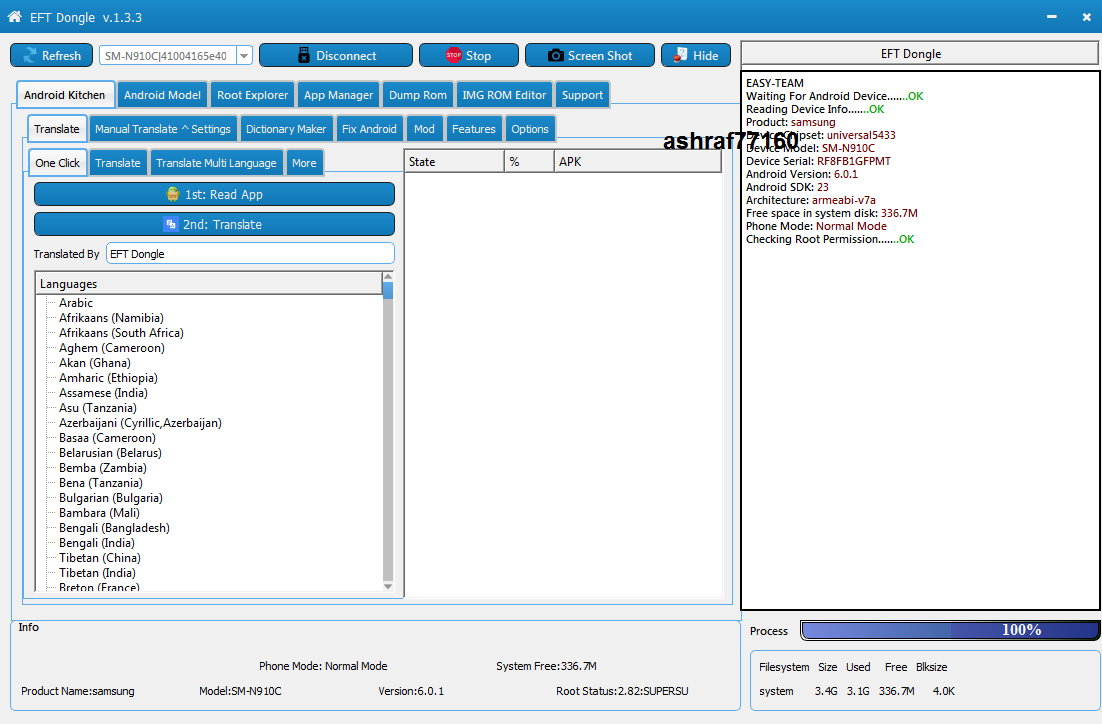Click the Disconnect device icon

[304, 56]
